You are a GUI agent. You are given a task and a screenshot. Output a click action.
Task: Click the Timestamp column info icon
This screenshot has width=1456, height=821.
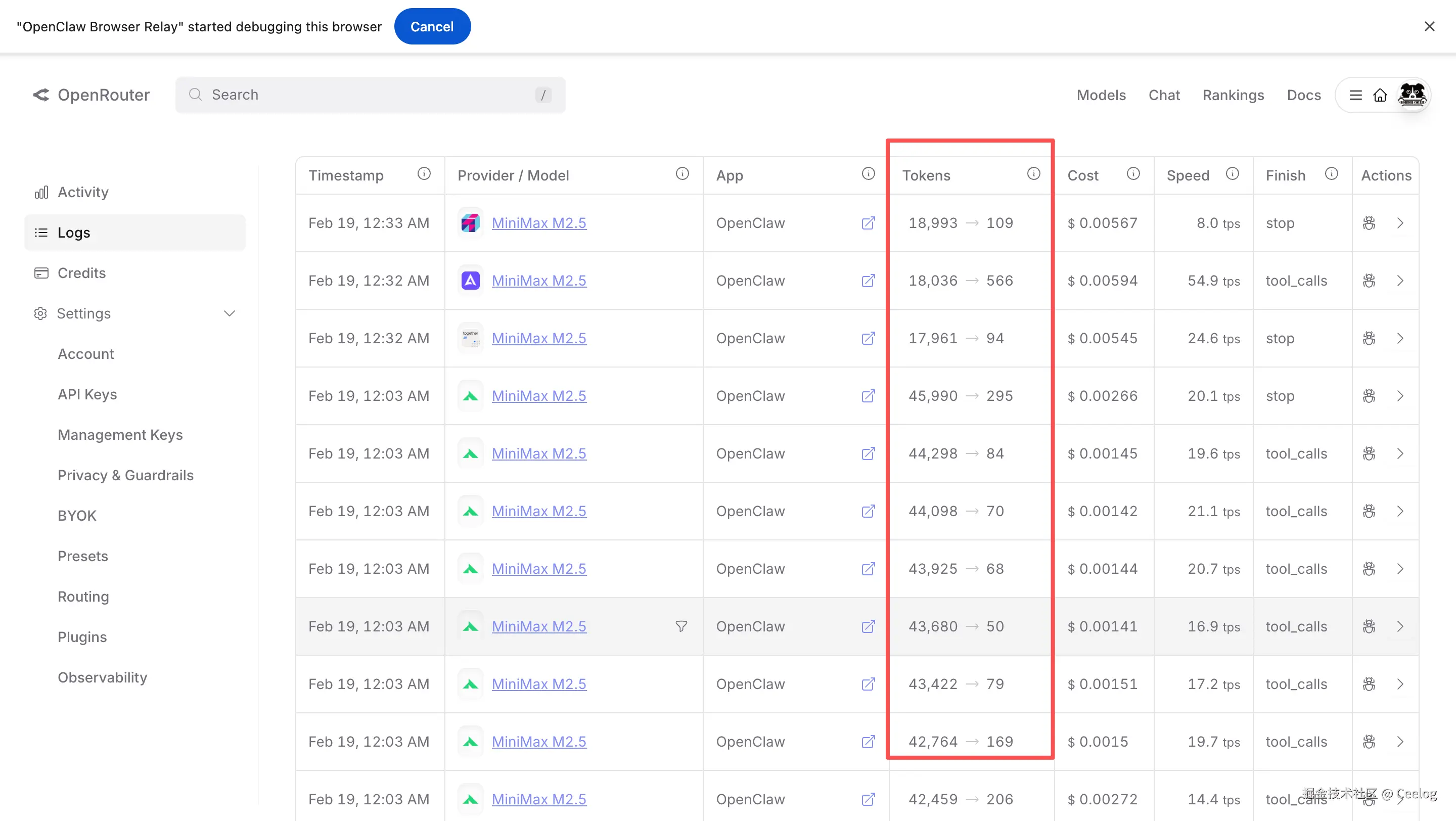click(x=424, y=174)
